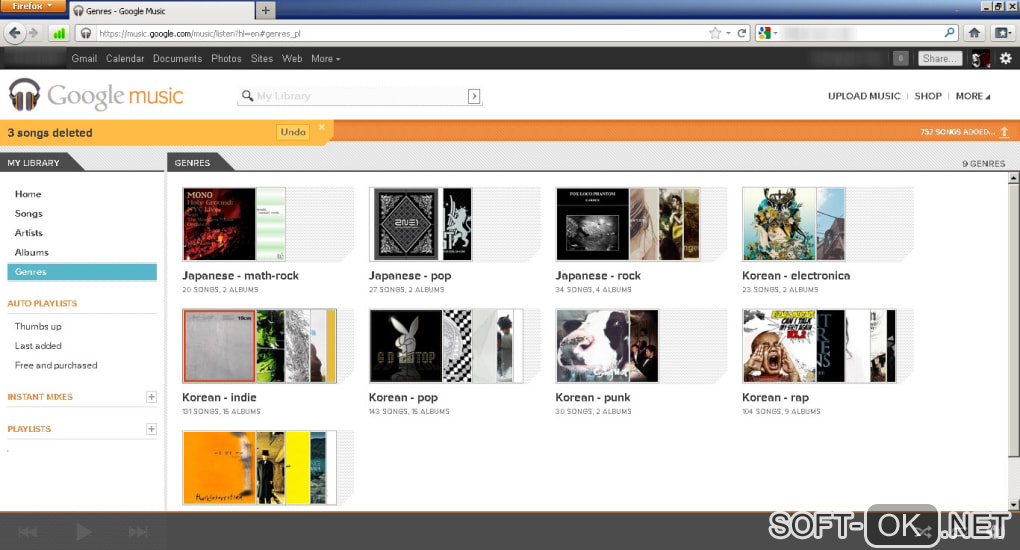
Task: Click the green signal bars toolbar icon
Action: (x=59, y=33)
